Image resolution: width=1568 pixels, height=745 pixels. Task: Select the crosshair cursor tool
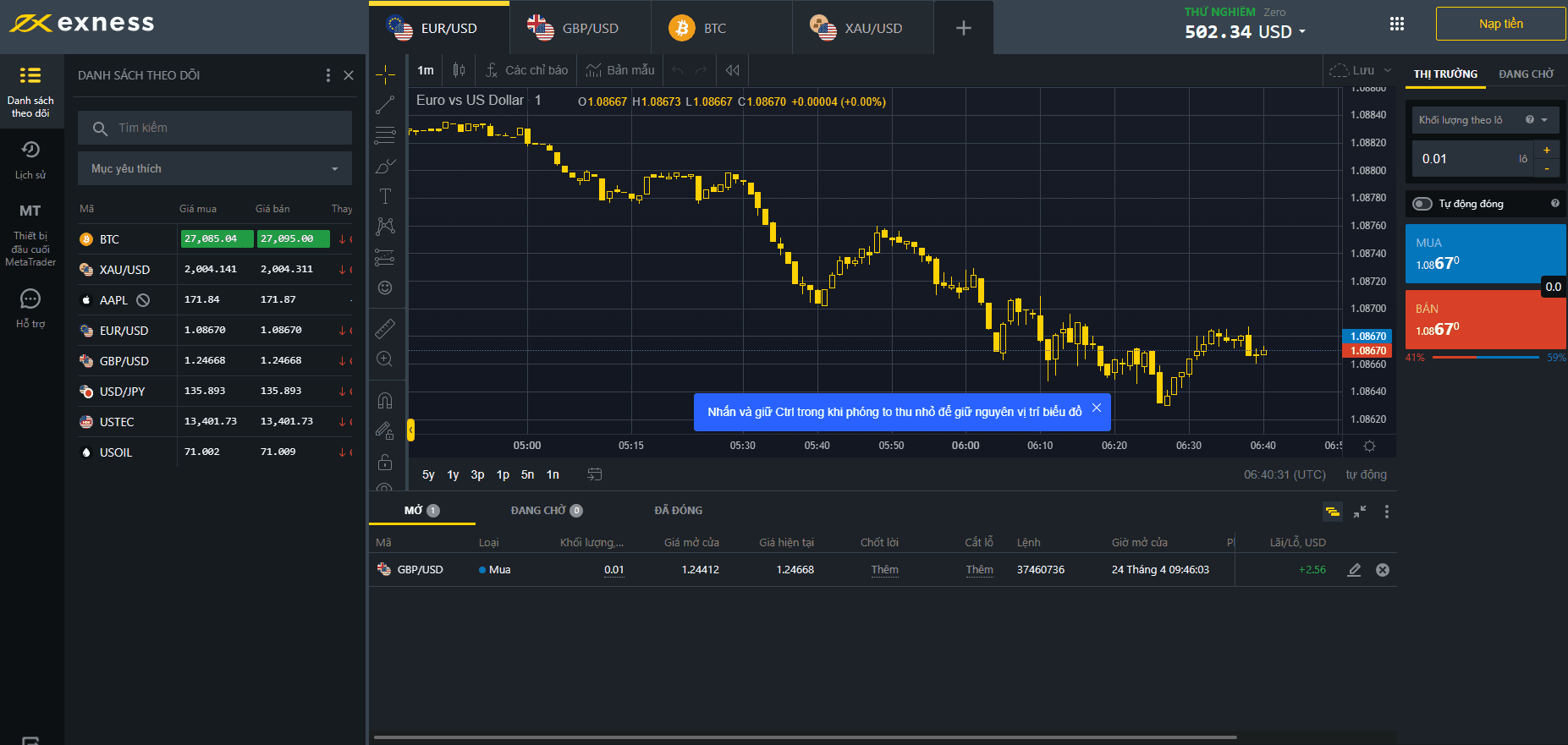pos(385,74)
